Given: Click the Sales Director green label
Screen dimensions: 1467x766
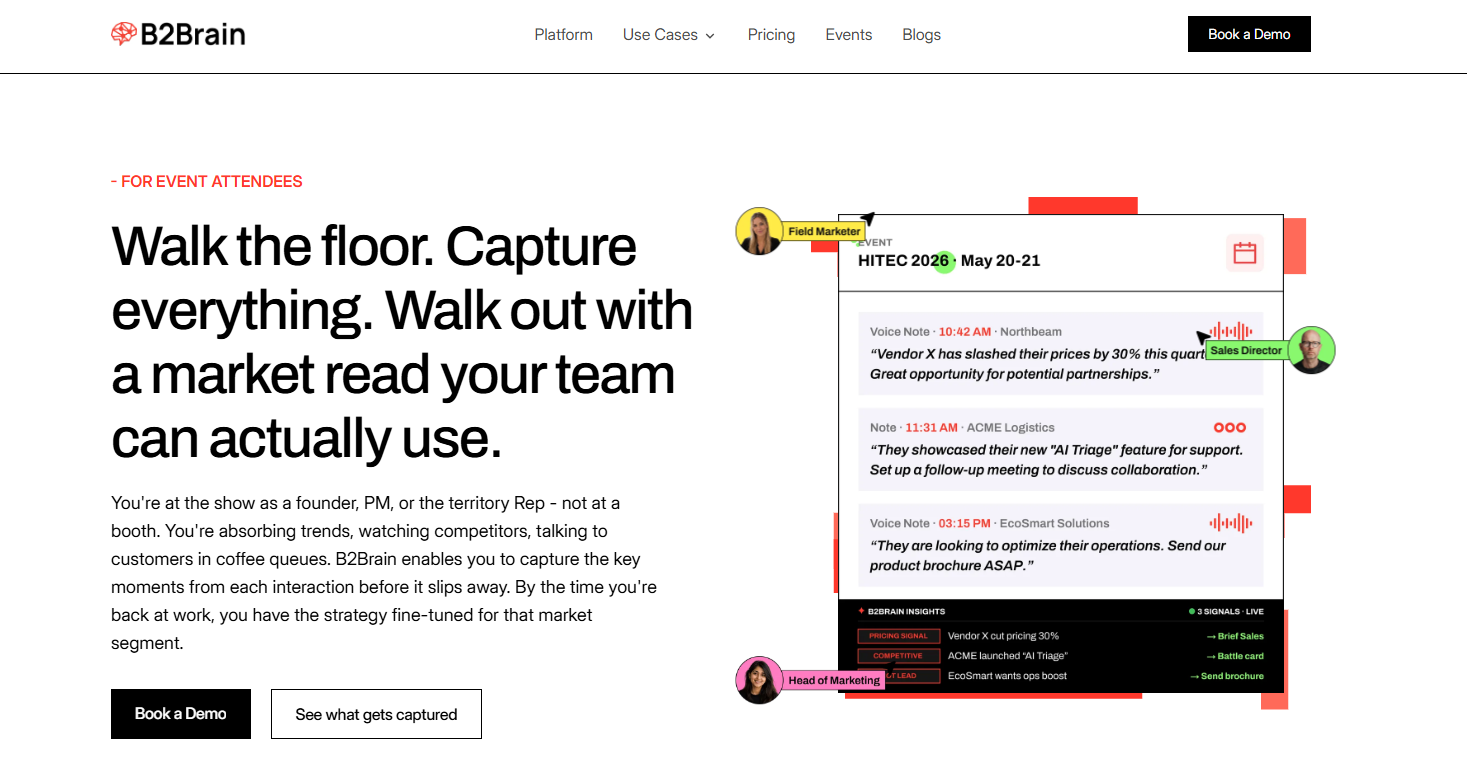Looking at the screenshot, I should 1246,351.
